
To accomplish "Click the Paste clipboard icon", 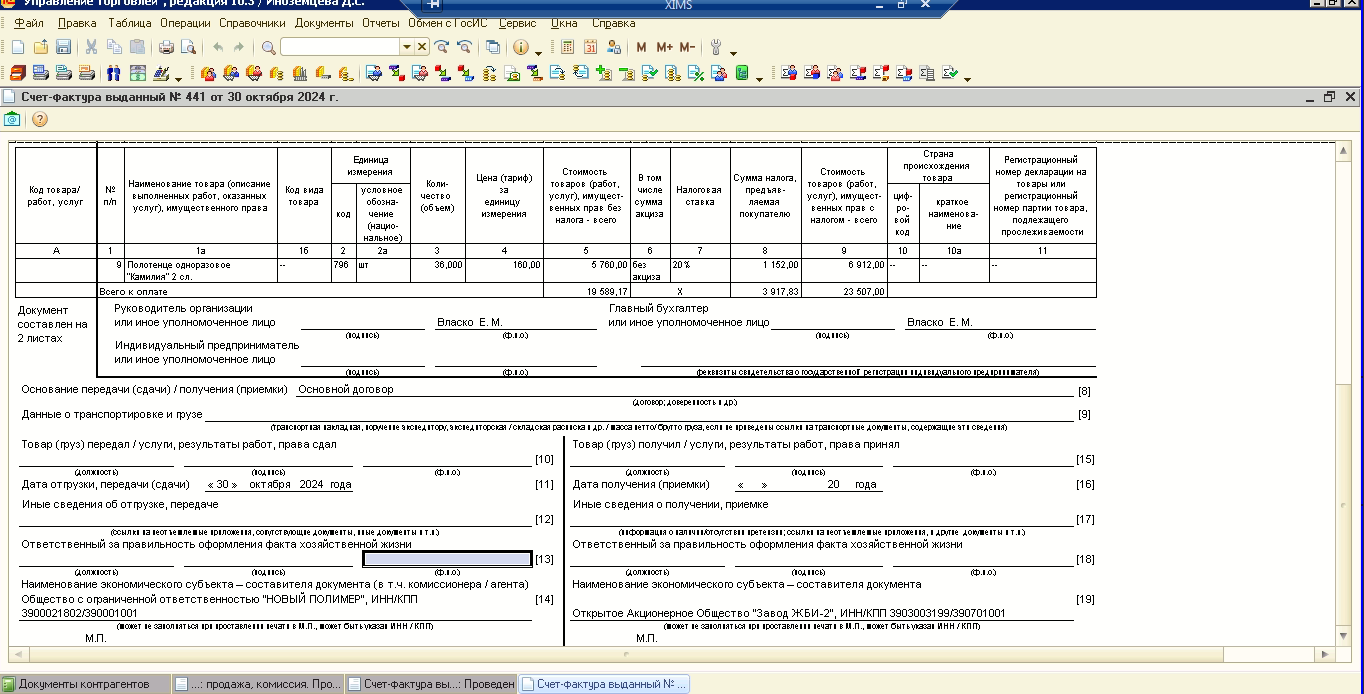I will tap(137, 47).
